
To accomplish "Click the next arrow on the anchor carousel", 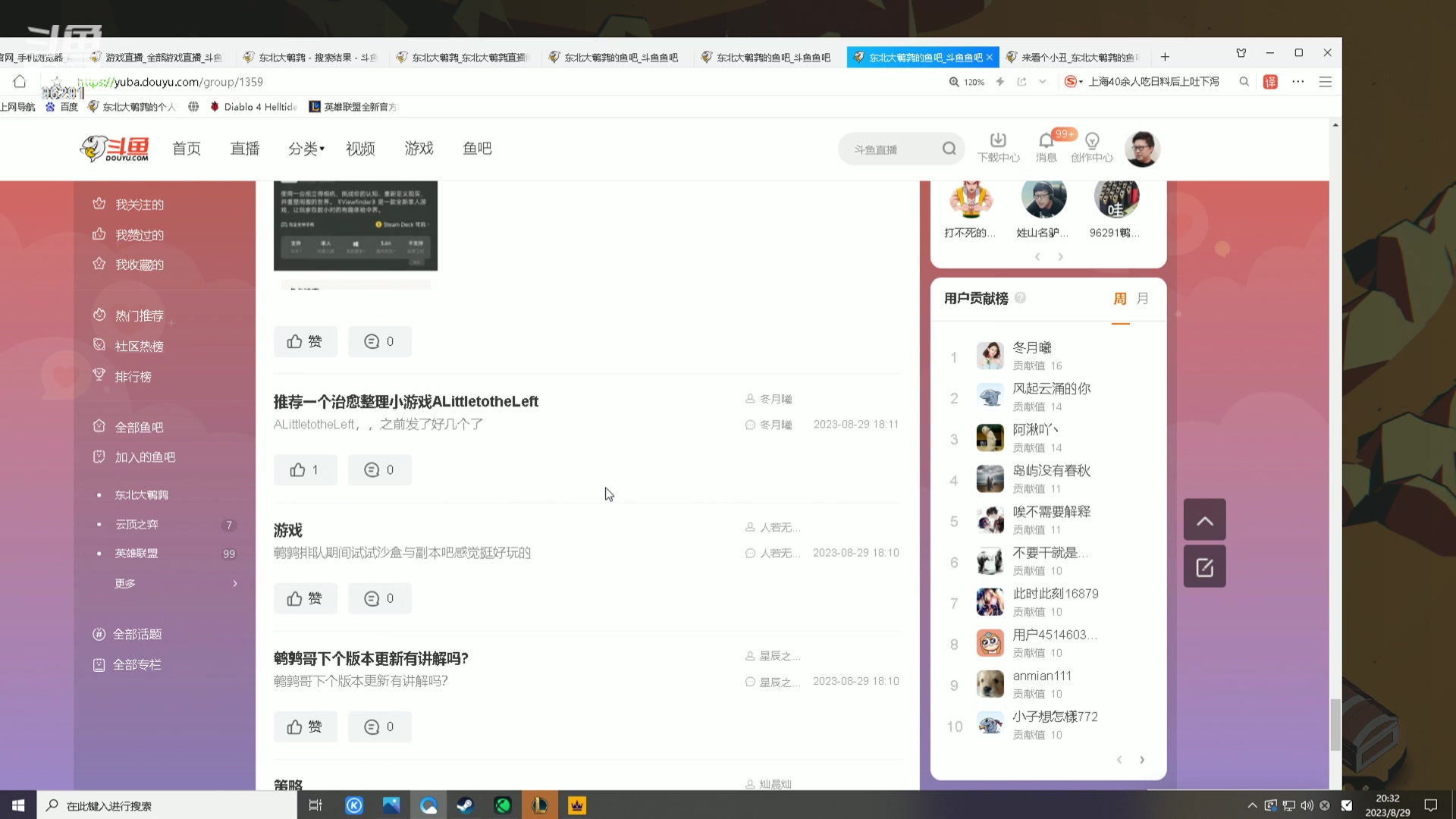I will (1060, 256).
